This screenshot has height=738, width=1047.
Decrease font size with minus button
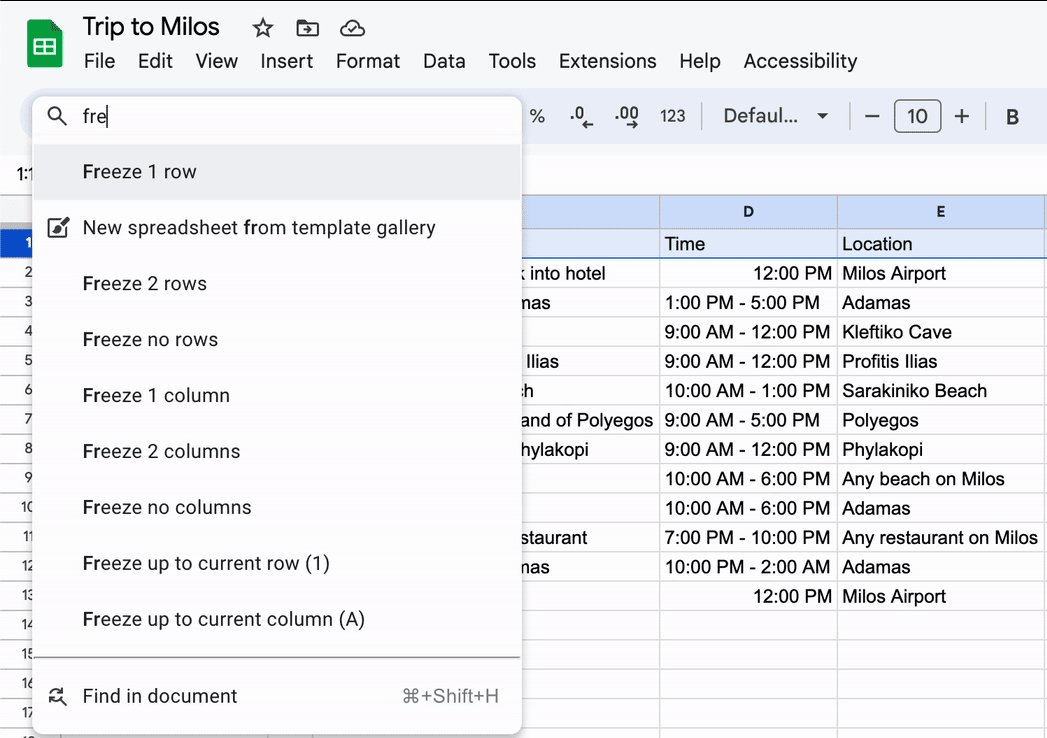871,116
